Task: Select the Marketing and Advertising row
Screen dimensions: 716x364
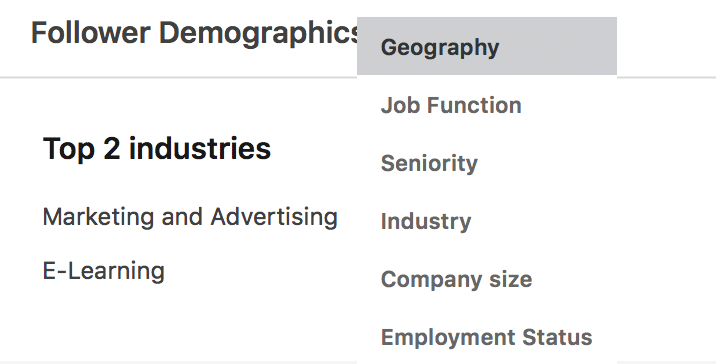Action: pyautogui.click(x=190, y=216)
